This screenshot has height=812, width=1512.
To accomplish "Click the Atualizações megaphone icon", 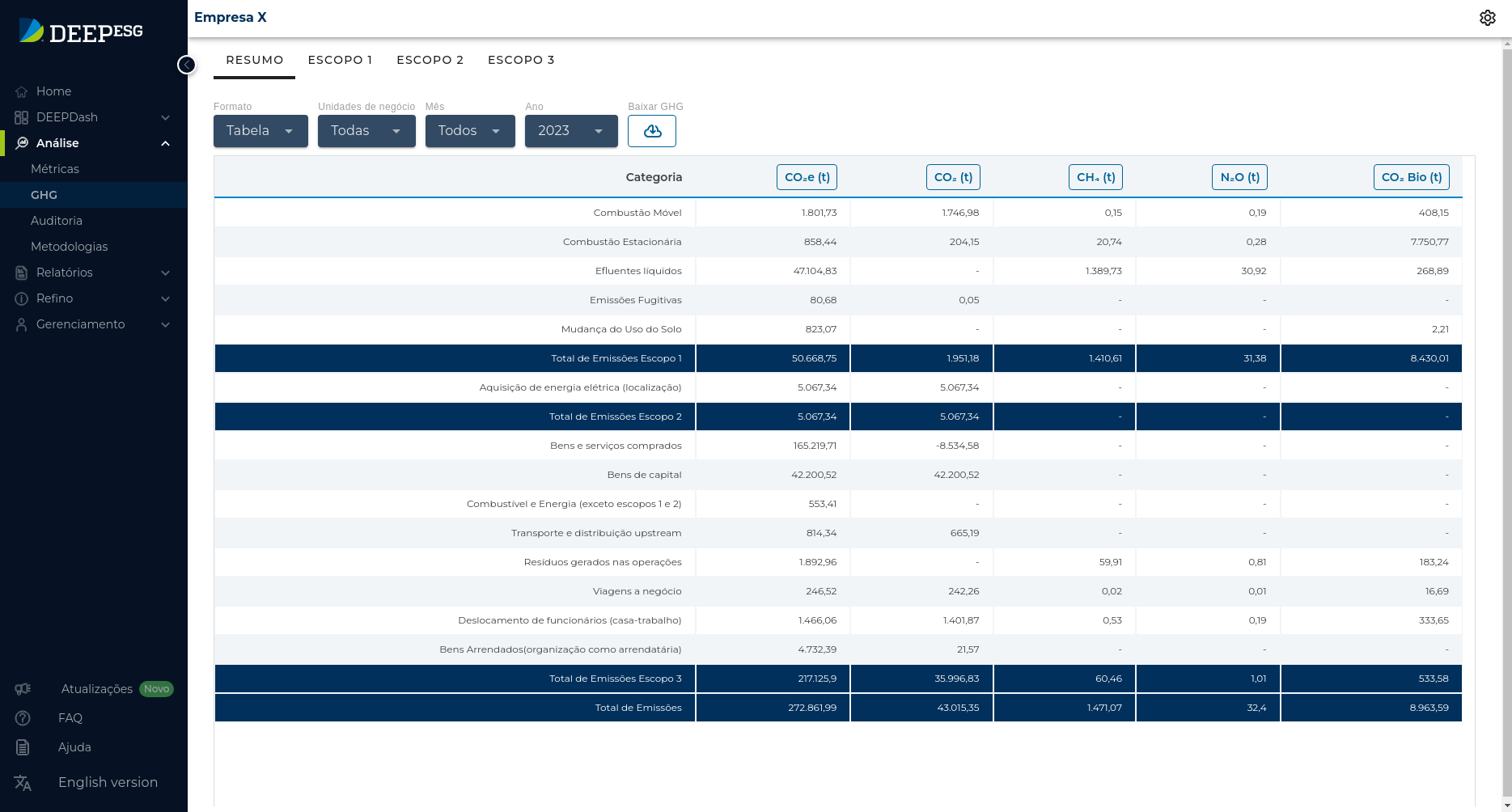I will tap(23, 689).
